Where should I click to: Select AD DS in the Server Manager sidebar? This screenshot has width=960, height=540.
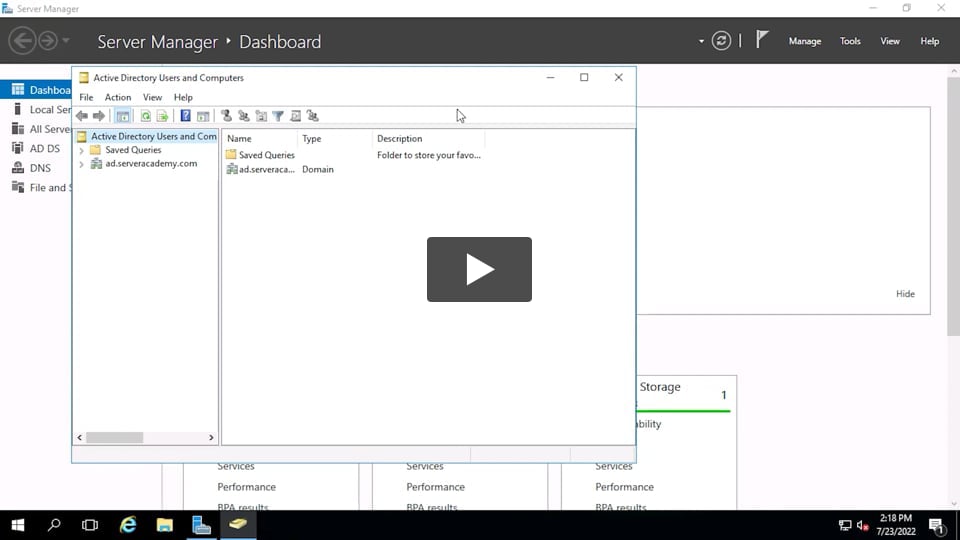[x=44, y=148]
